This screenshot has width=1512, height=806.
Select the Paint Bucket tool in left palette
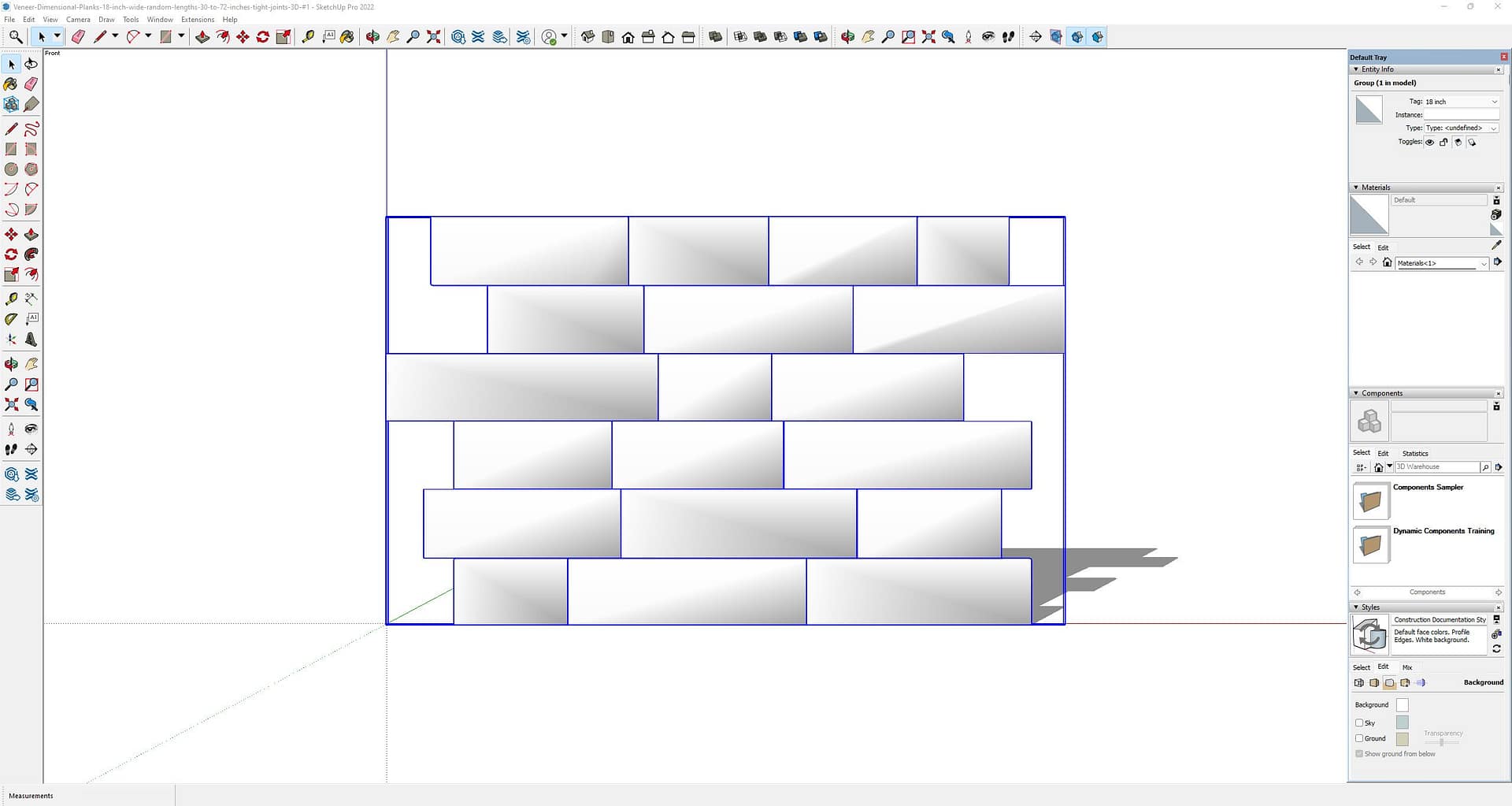click(x=11, y=84)
